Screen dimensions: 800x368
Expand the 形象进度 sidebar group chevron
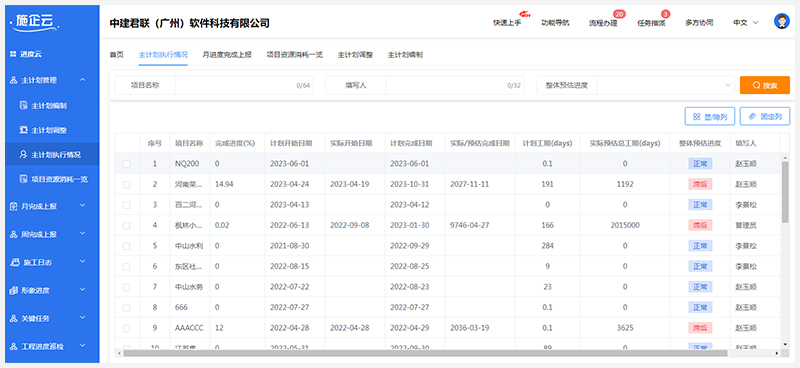(83, 290)
